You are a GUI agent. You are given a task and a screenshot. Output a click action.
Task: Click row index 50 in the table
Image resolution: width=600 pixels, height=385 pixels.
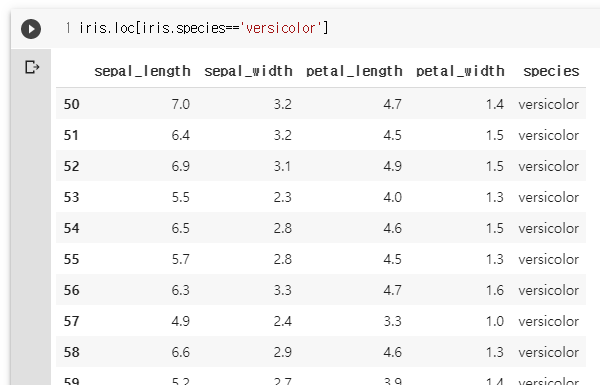[x=72, y=104]
